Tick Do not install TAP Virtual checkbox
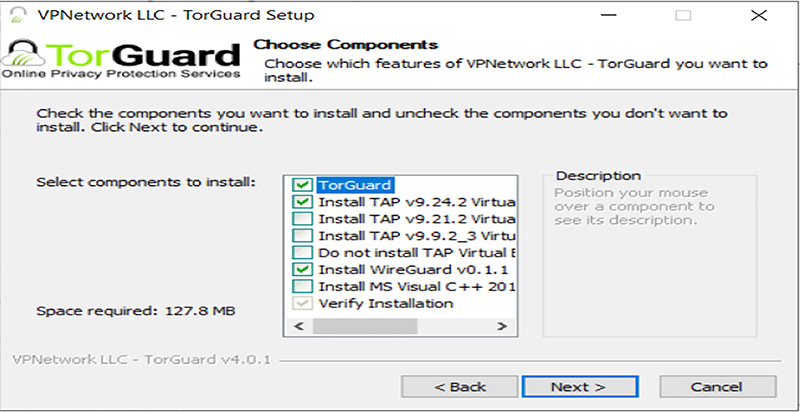This screenshot has height=412, width=800. pos(302,253)
